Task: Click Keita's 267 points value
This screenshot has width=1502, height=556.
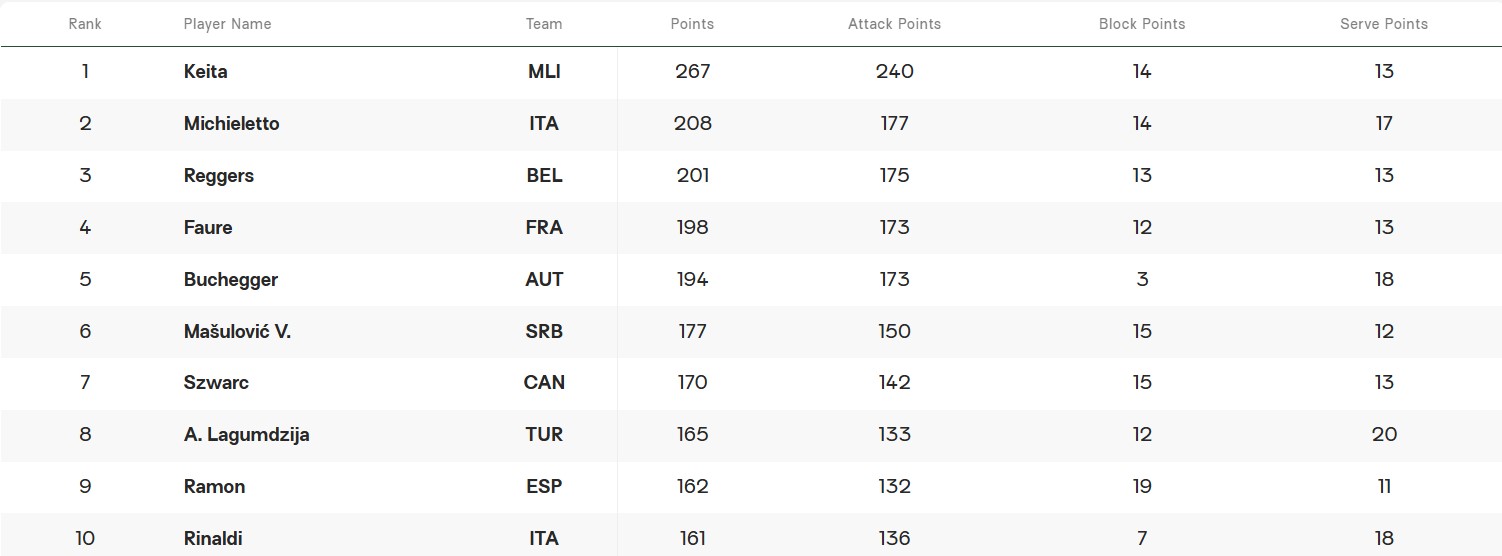Action: pyautogui.click(x=692, y=72)
